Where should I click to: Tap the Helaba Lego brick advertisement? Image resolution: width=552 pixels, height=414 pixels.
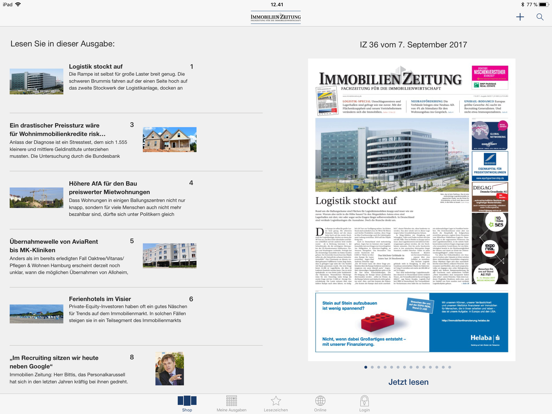pyautogui.click(x=412, y=322)
